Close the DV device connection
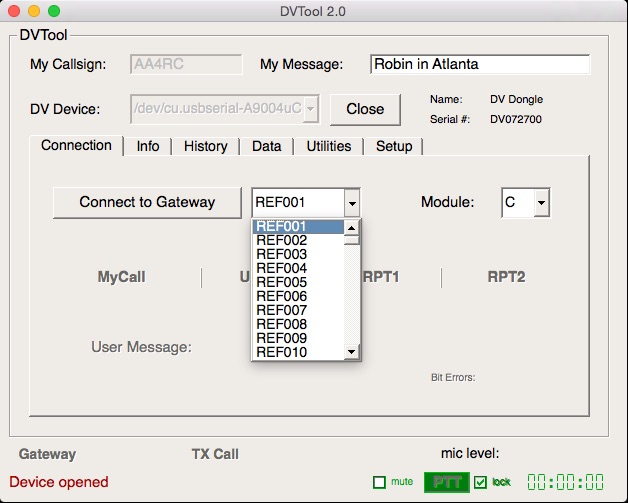The width and height of the screenshot is (628, 503). tap(365, 109)
